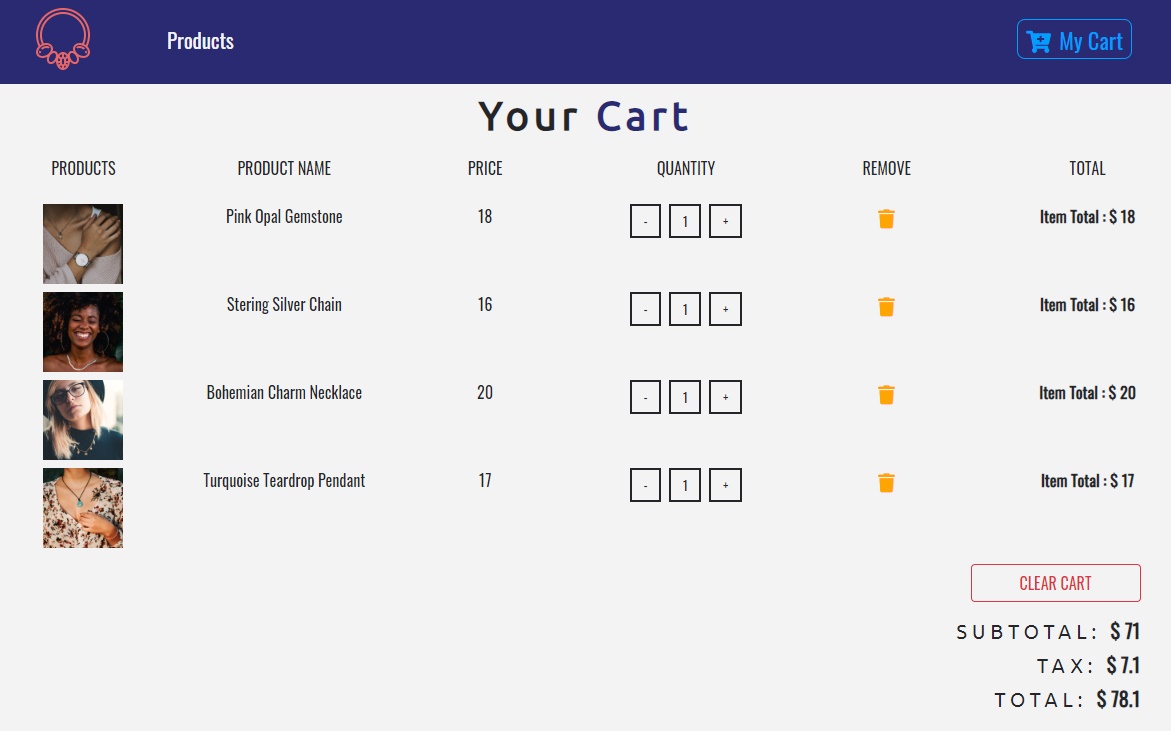This screenshot has height=731, width=1171.
Task: Remove Pink Opal Gemstone with trash icon
Action: (x=886, y=219)
